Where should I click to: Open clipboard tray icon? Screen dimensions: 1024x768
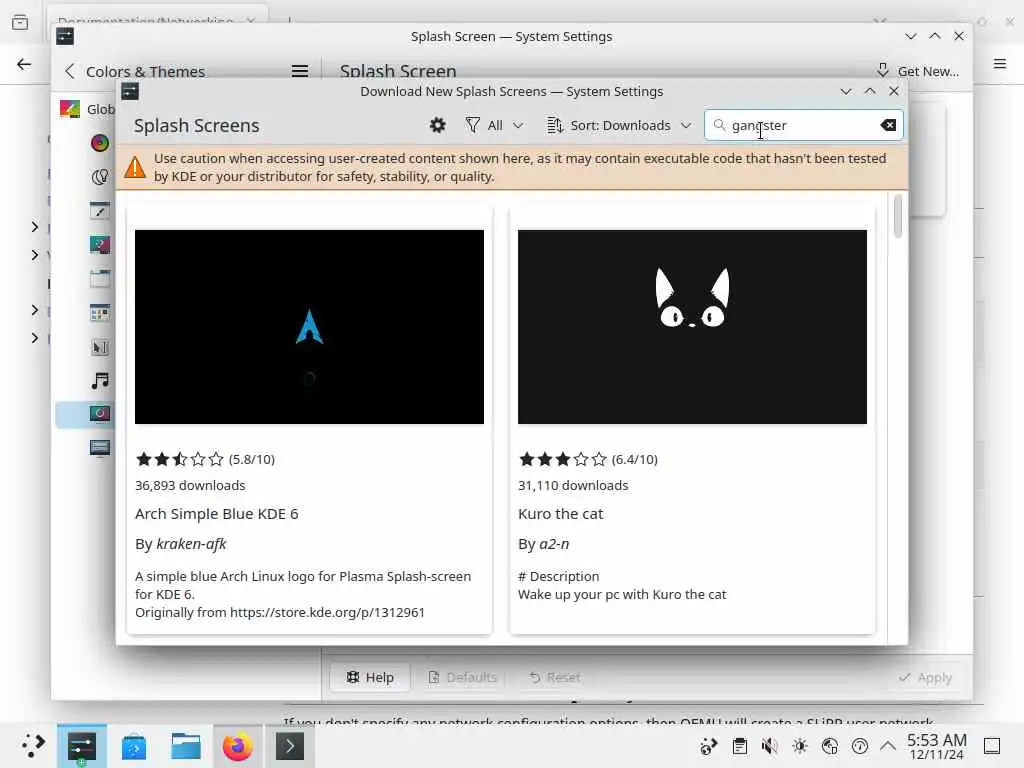point(740,746)
